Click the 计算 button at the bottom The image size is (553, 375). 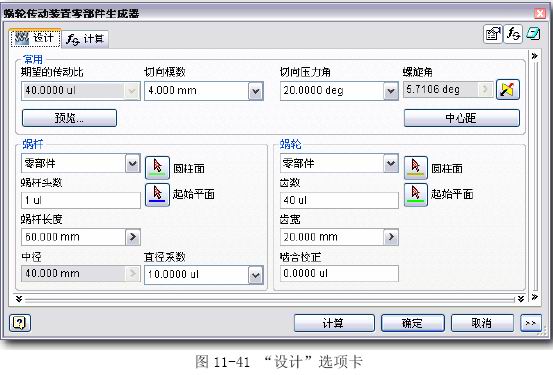click(334, 323)
